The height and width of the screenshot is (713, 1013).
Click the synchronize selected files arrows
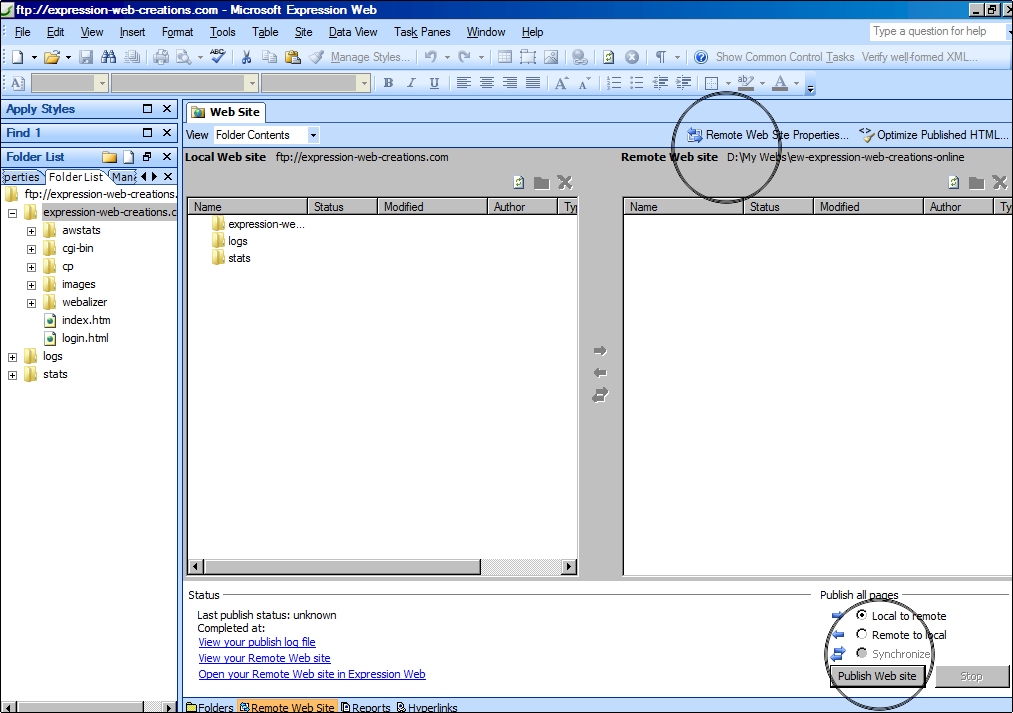(x=600, y=395)
